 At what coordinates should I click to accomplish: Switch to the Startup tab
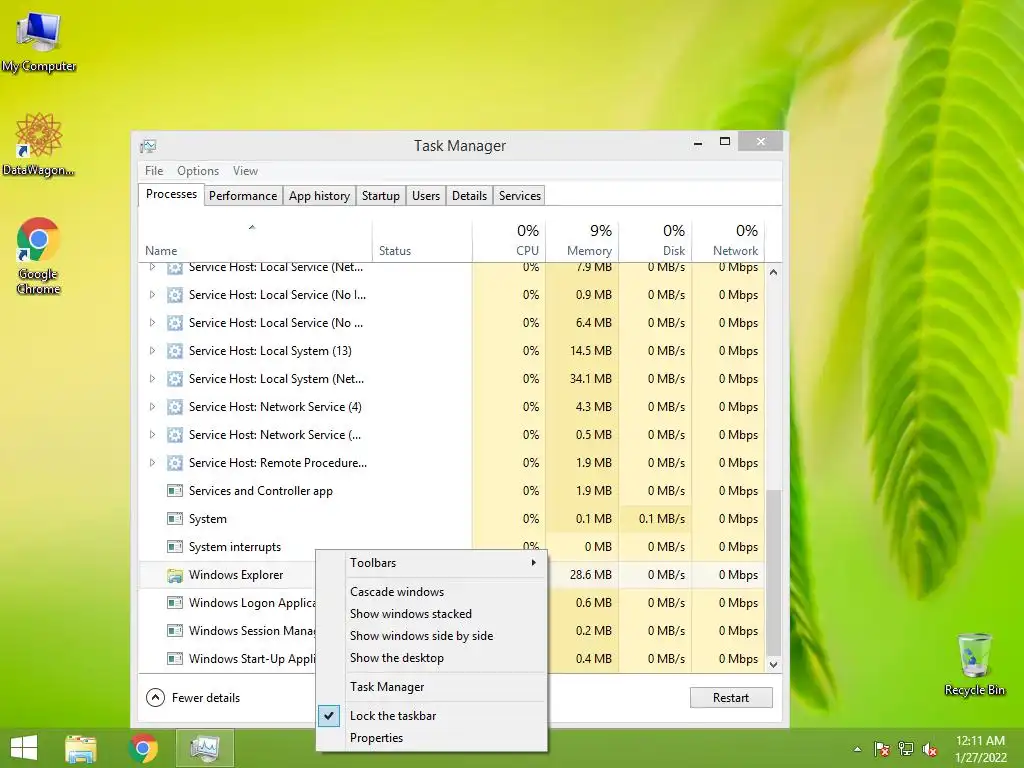tap(381, 196)
